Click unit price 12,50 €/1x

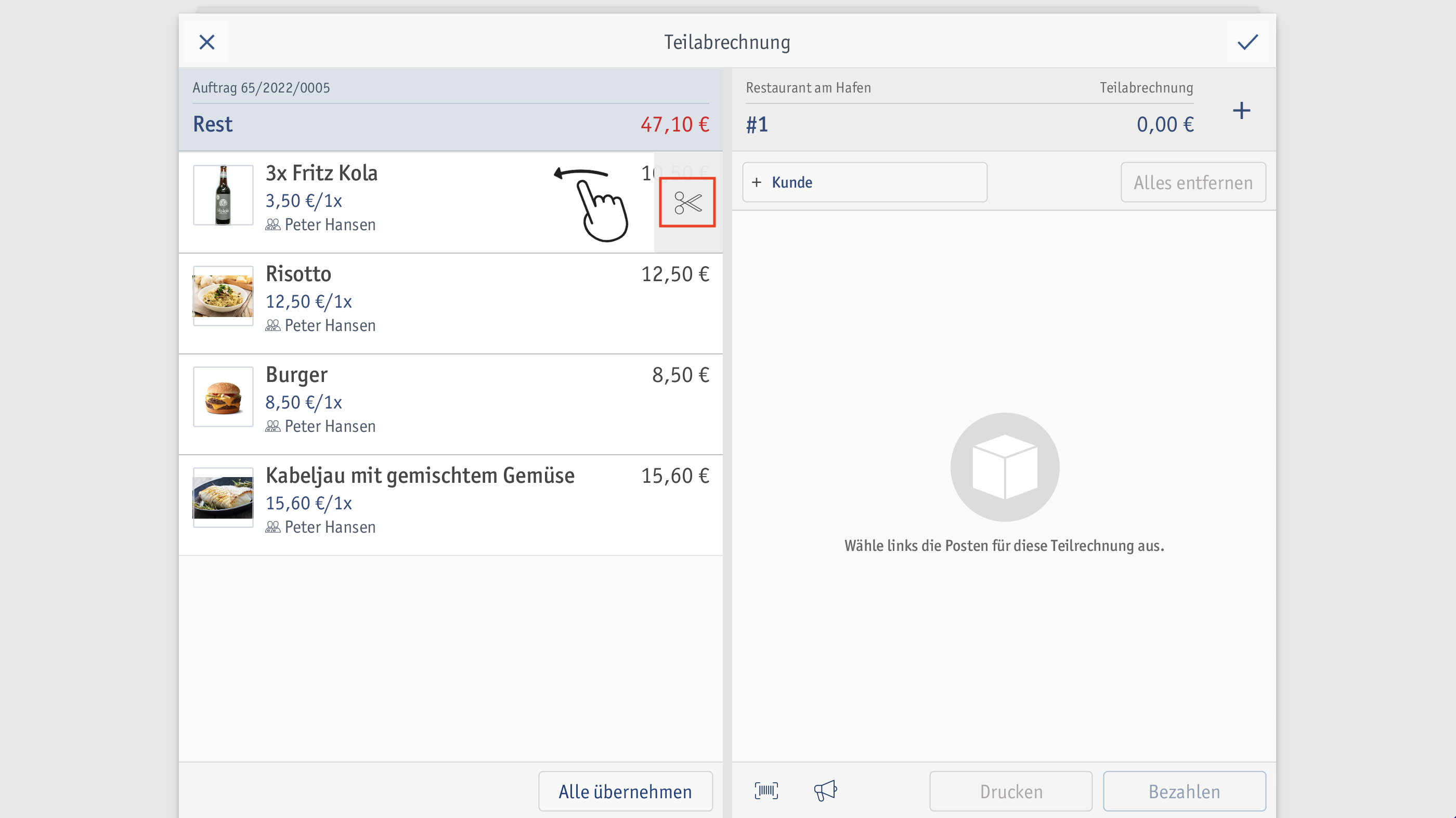coord(308,301)
